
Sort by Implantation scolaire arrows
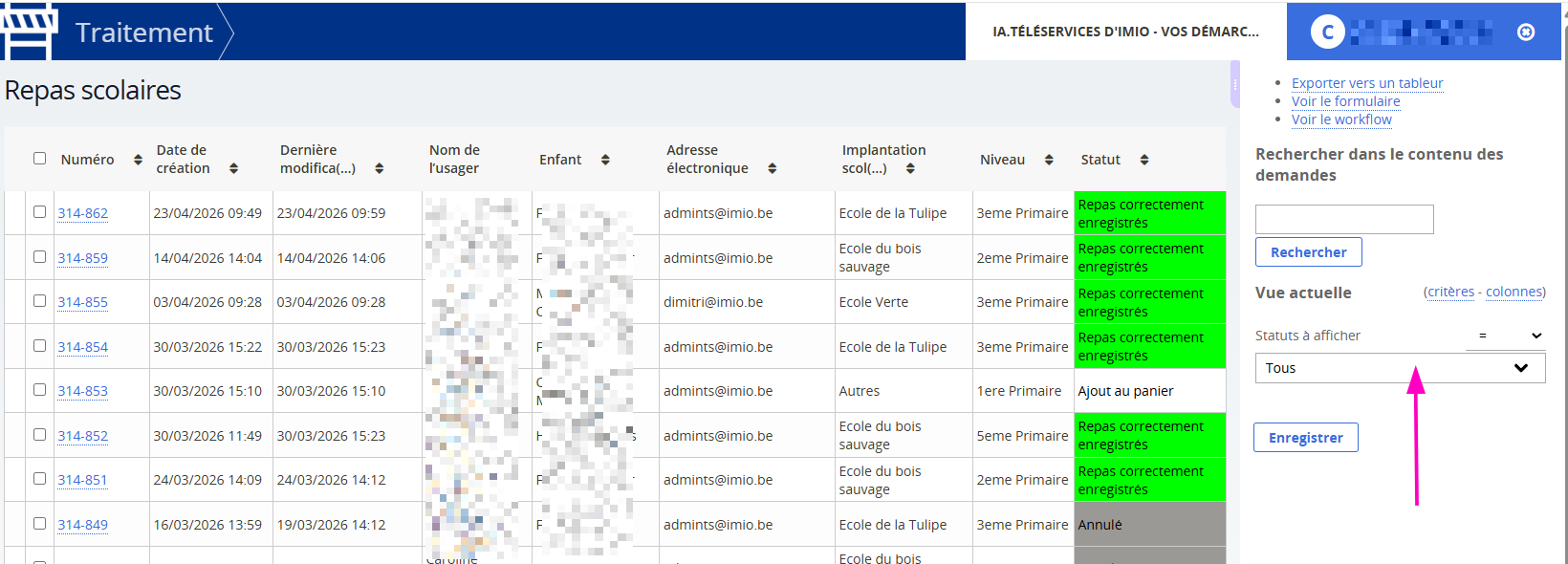tap(910, 168)
